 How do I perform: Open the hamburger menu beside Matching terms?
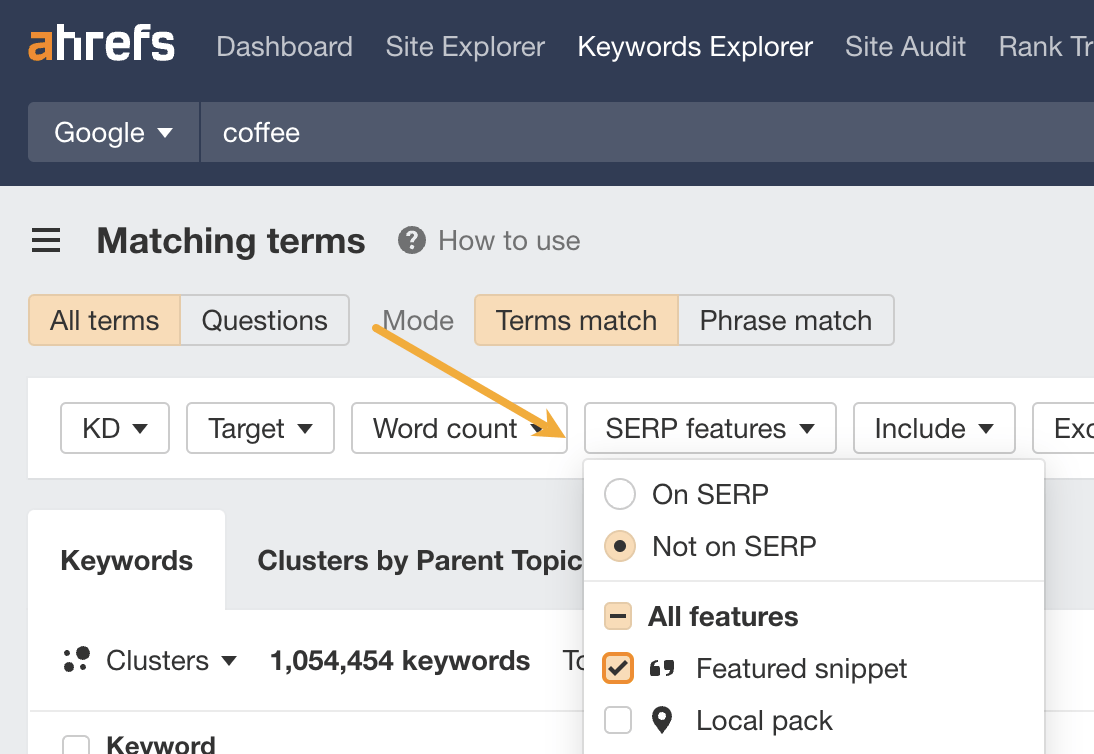[45, 240]
